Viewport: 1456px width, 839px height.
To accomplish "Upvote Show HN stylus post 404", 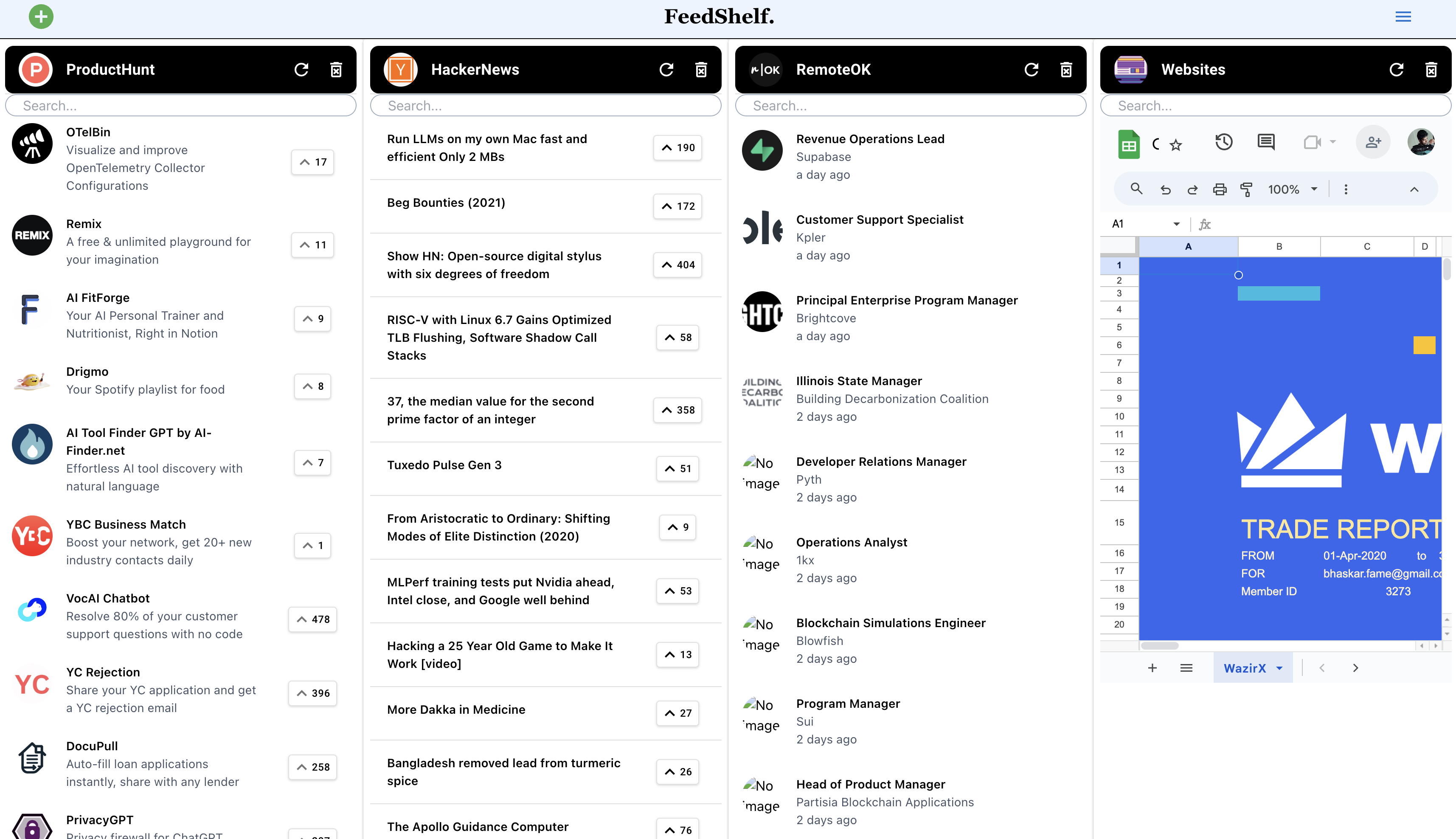I will pos(678,265).
